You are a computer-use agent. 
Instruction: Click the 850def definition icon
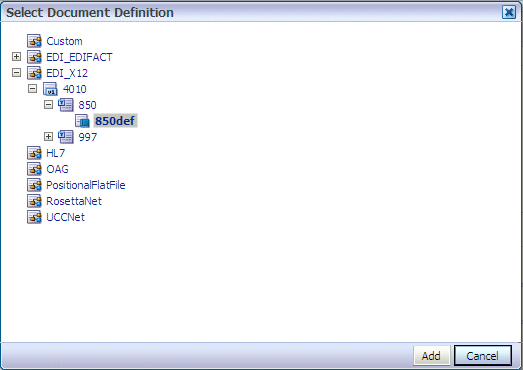tap(82, 121)
